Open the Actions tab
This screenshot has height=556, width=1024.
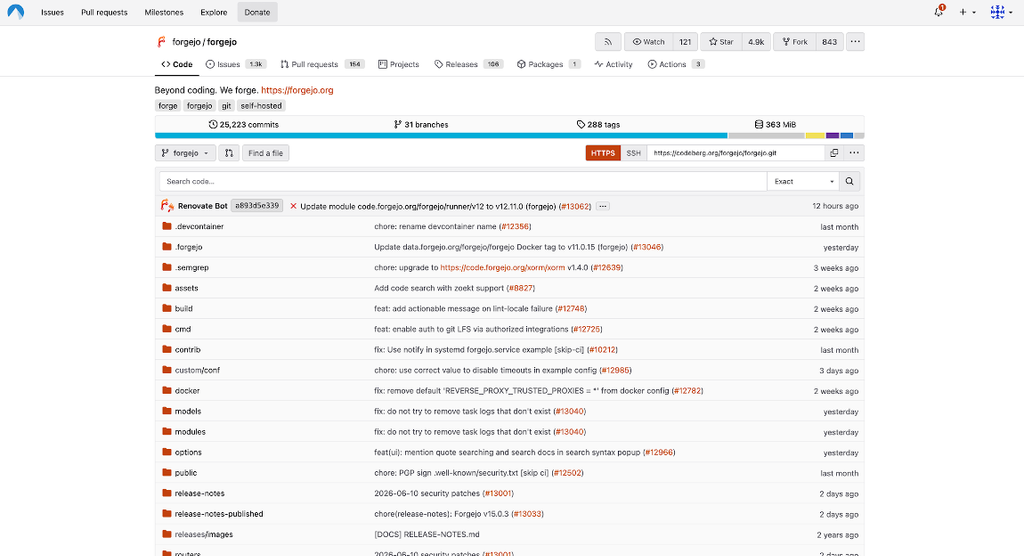(x=676, y=64)
